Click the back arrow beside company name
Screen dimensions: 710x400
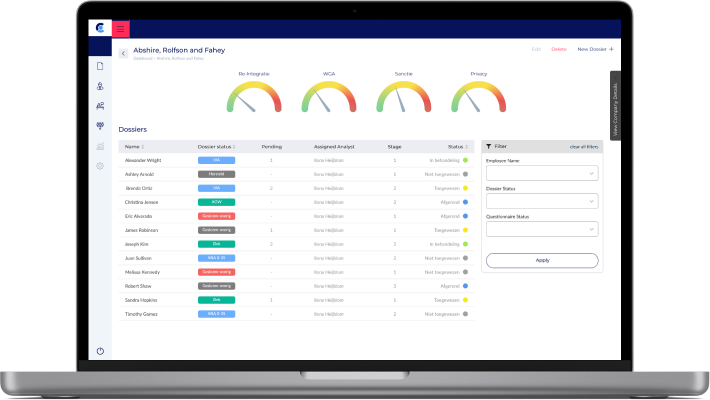click(x=123, y=53)
